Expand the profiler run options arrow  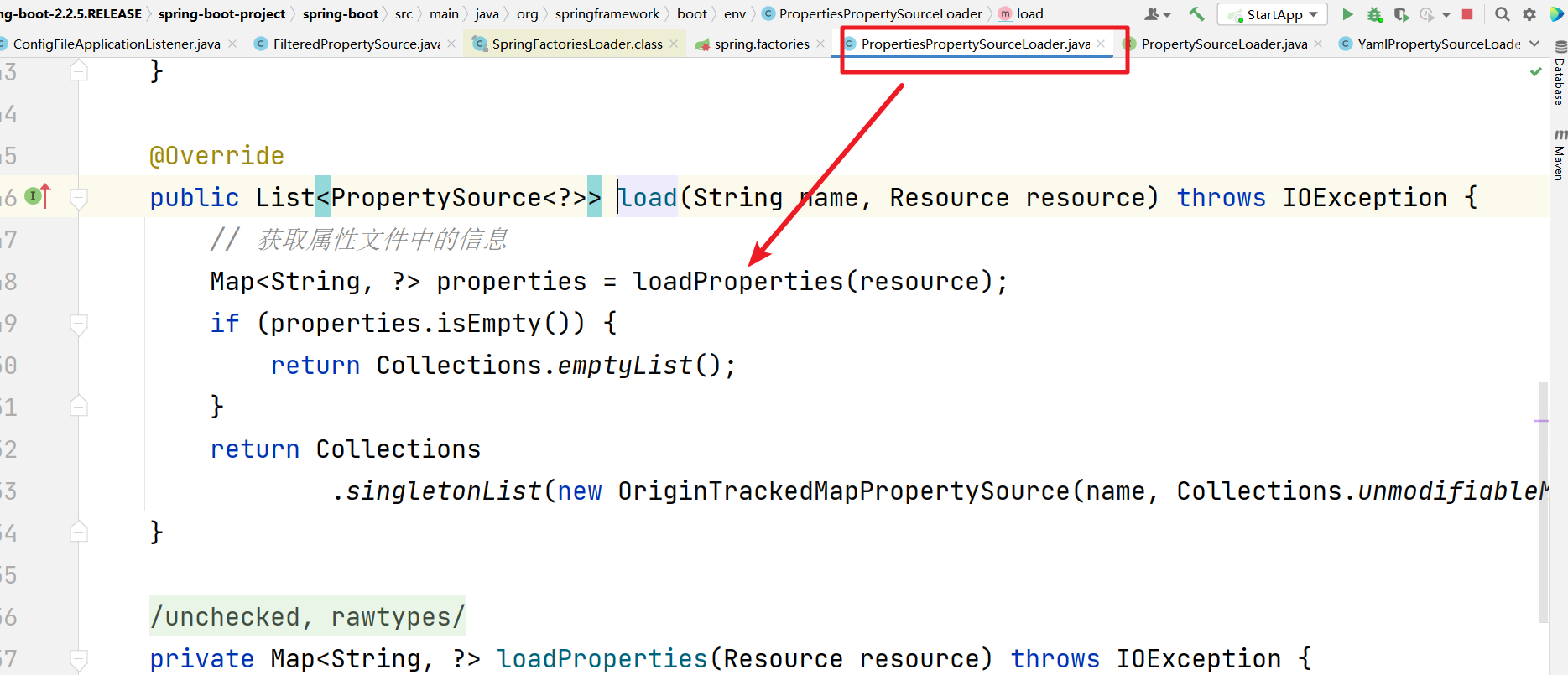[x=1446, y=15]
